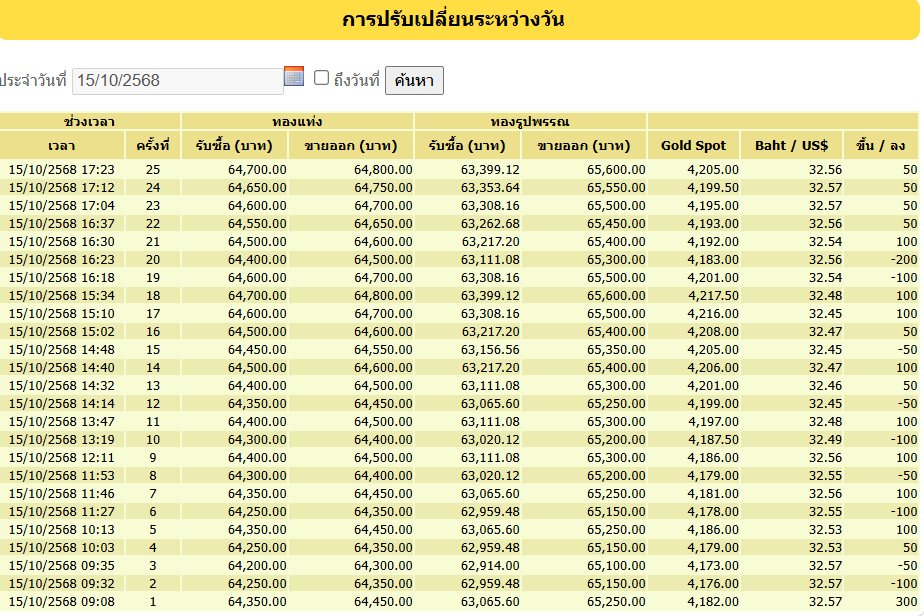Click Gold Spot value 4,173.00

click(712, 565)
